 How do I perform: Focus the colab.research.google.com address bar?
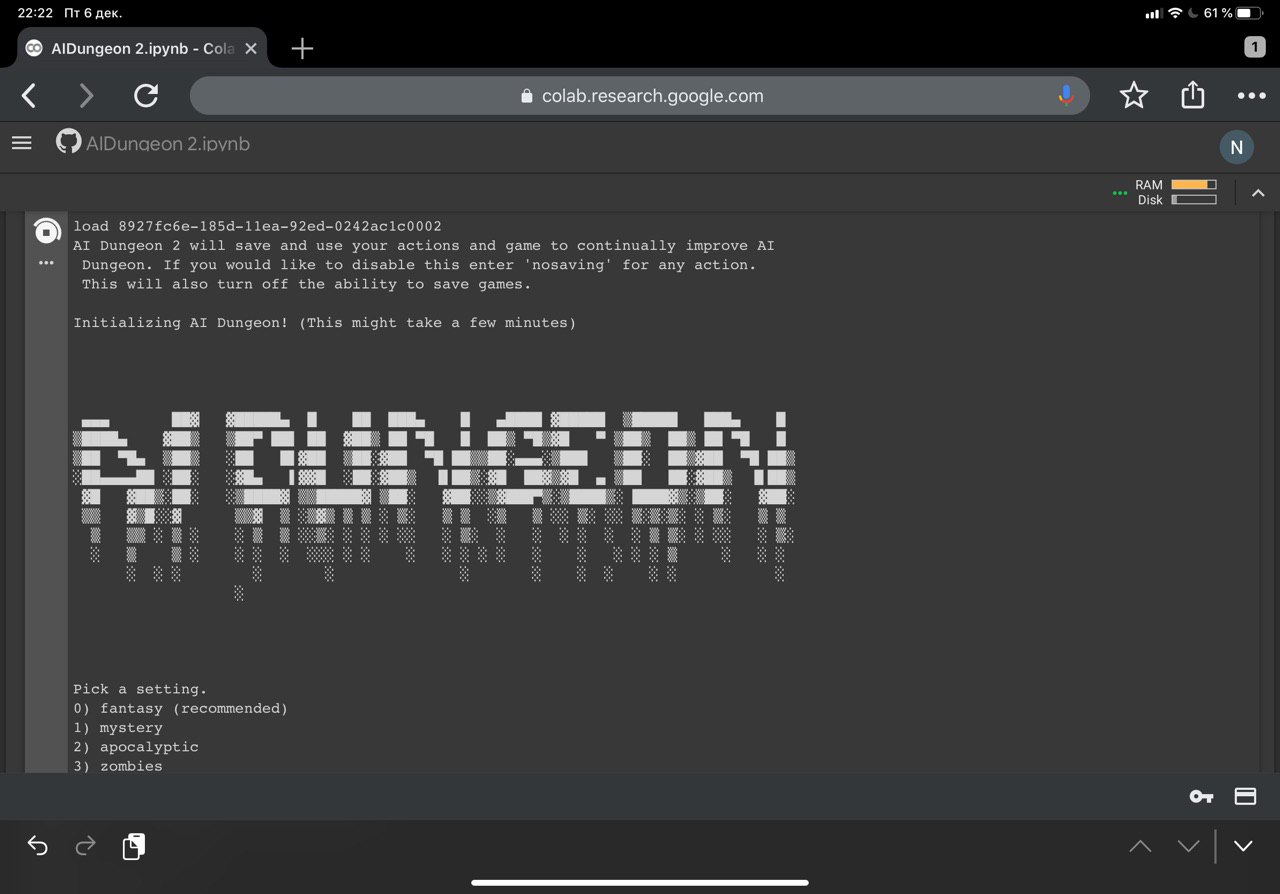click(x=640, y=96)
